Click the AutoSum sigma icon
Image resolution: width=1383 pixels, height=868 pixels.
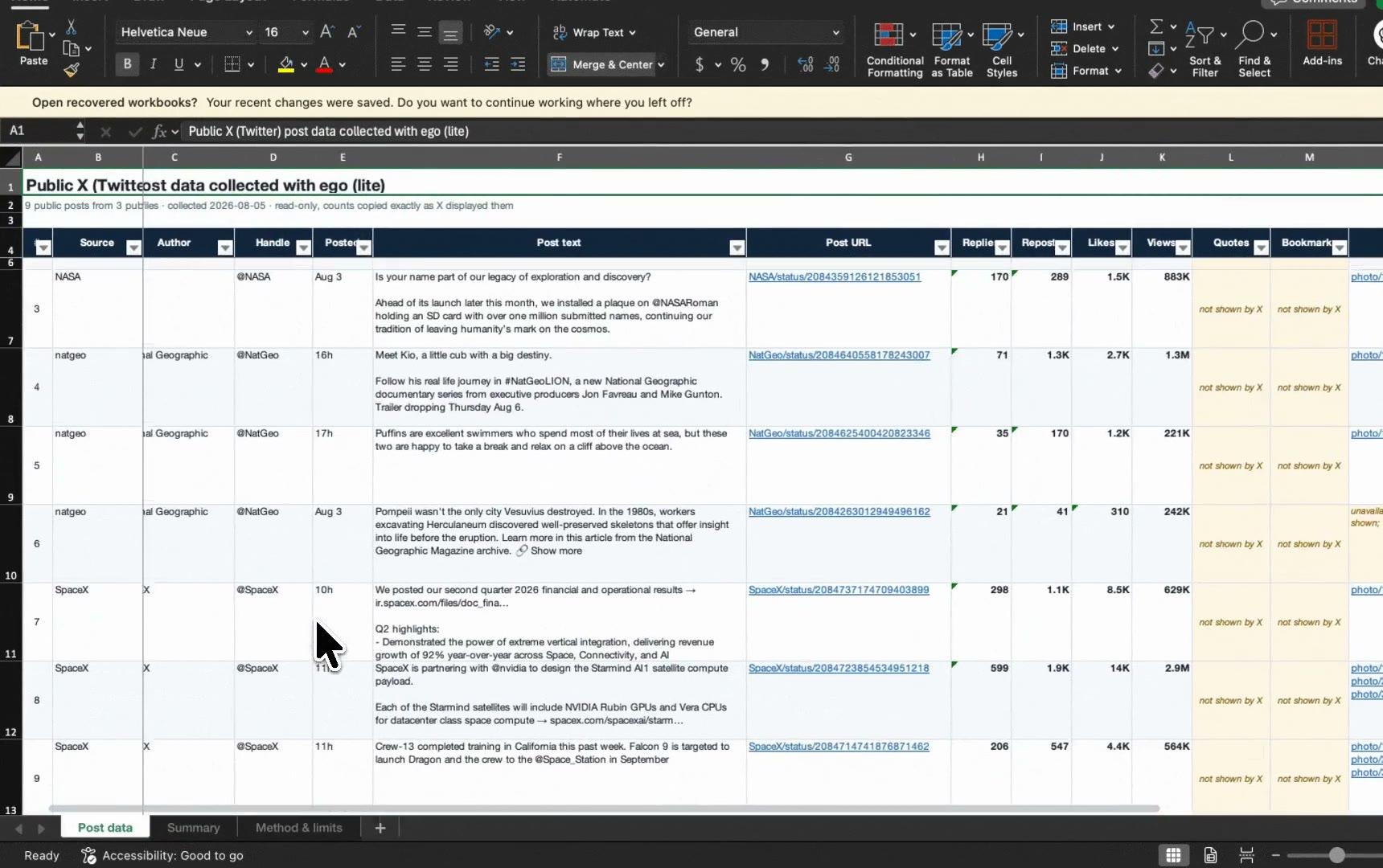(1156, 27)
